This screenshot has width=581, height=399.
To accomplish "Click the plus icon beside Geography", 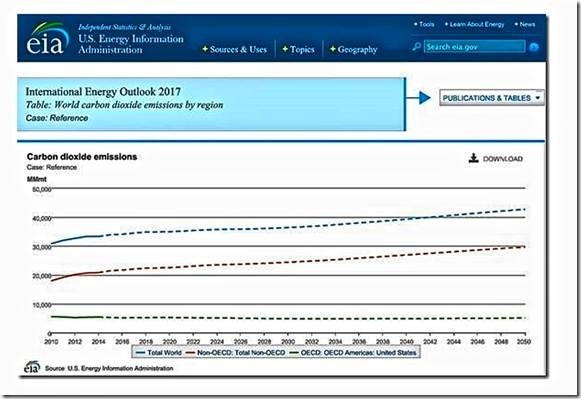I will tap(333, 49).
